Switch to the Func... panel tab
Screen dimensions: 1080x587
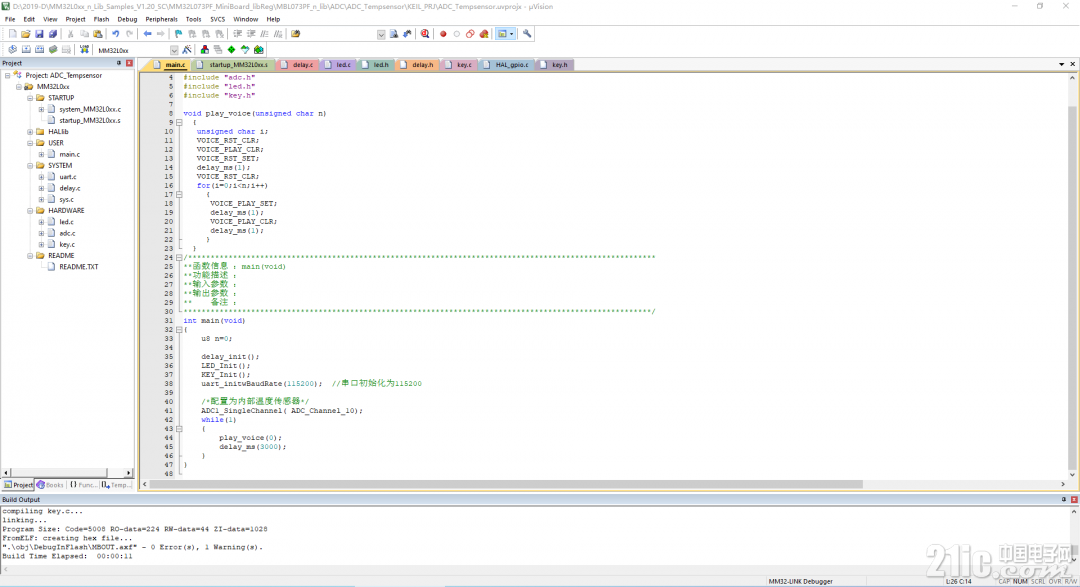[x=83, y=485]
